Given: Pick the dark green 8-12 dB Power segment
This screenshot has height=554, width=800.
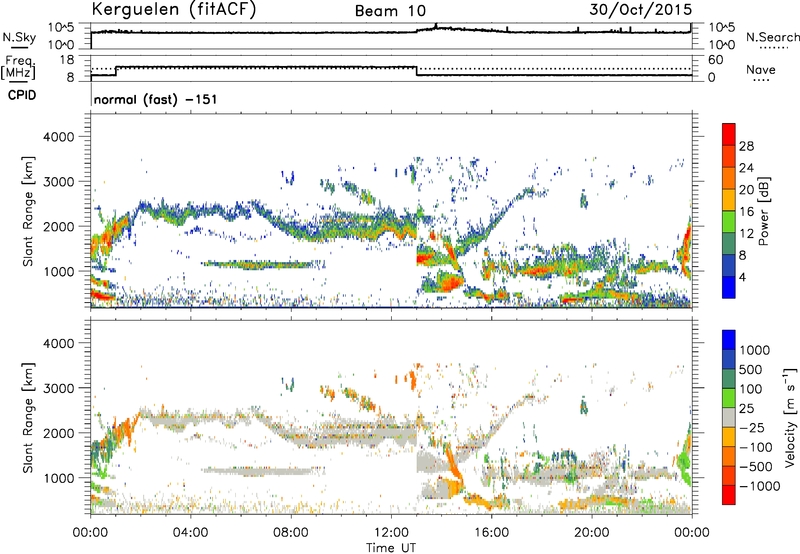Looking at the screenshot, I should point(729,244).
